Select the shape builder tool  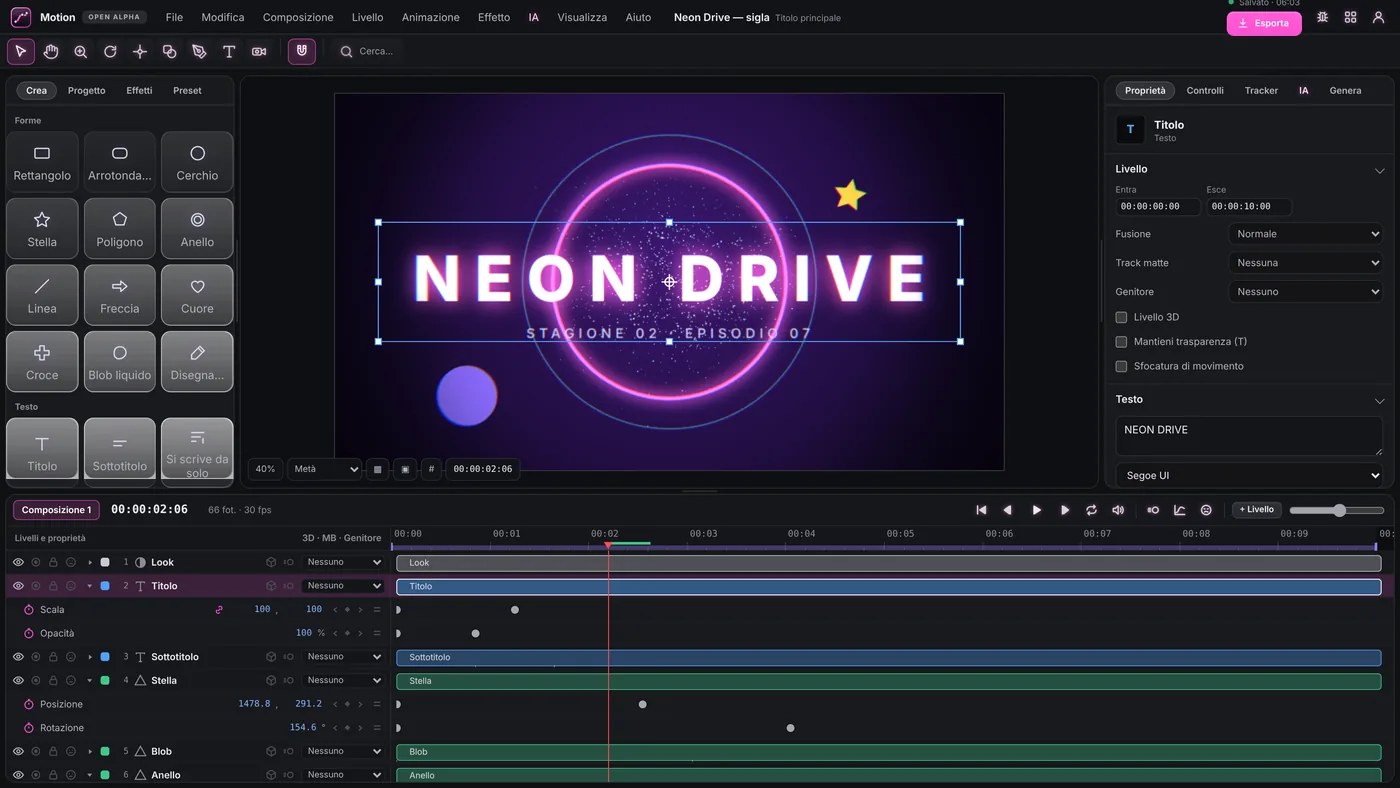tap(169, 51)
